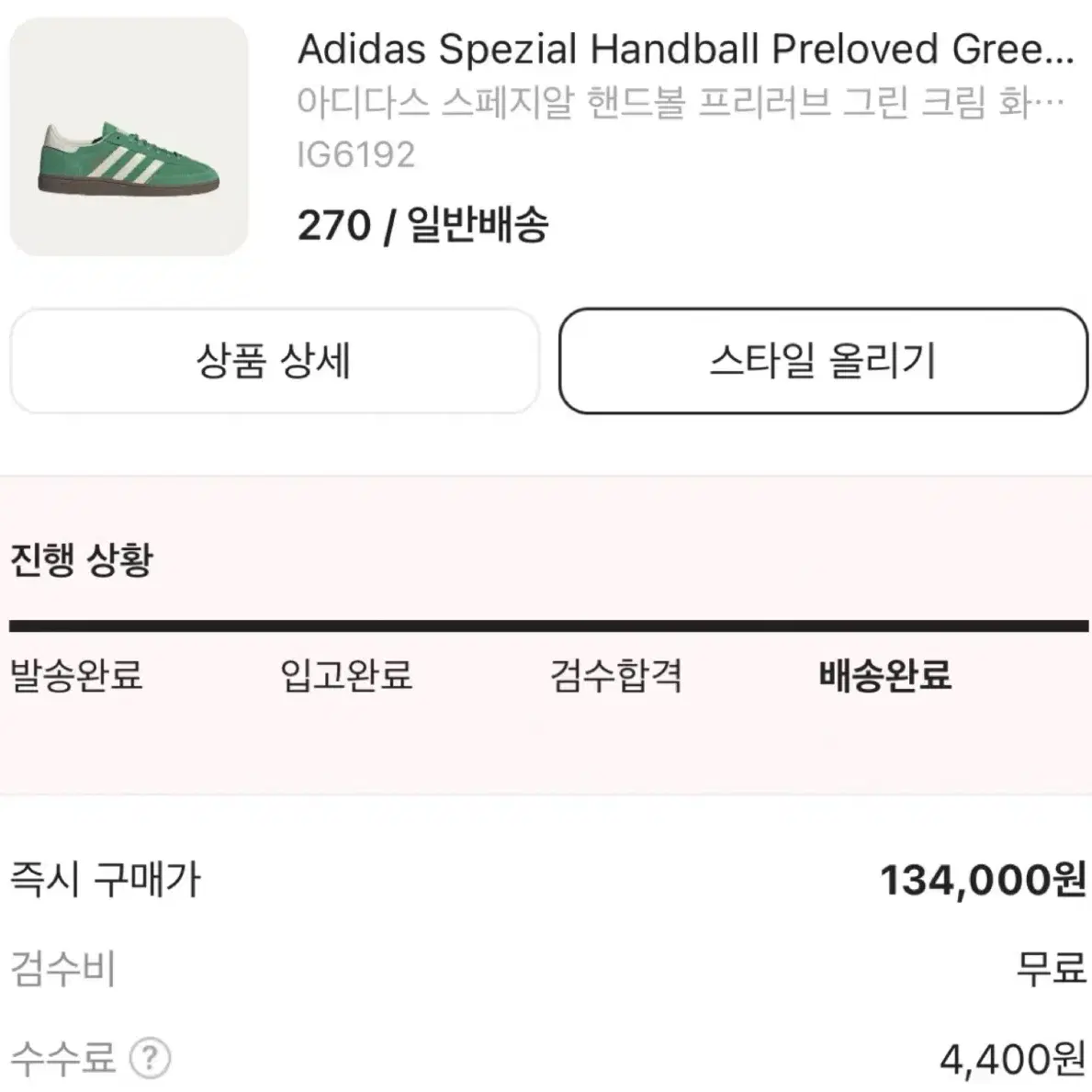Click the 무료 inspection fee value
This screenshot has height=1092, width=1092.
(x=1051, y=969)
